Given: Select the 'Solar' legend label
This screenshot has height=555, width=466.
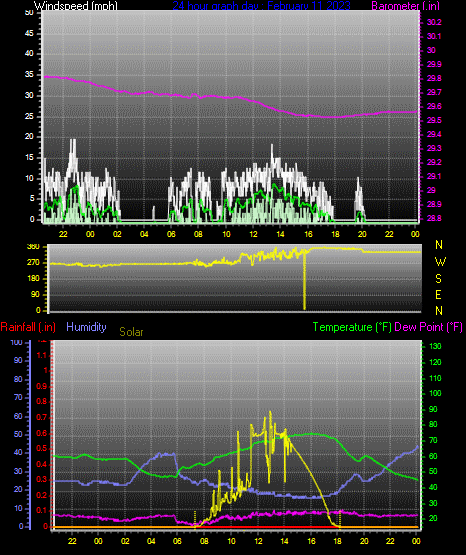Looking at the screenshot, I should [131, 332].
